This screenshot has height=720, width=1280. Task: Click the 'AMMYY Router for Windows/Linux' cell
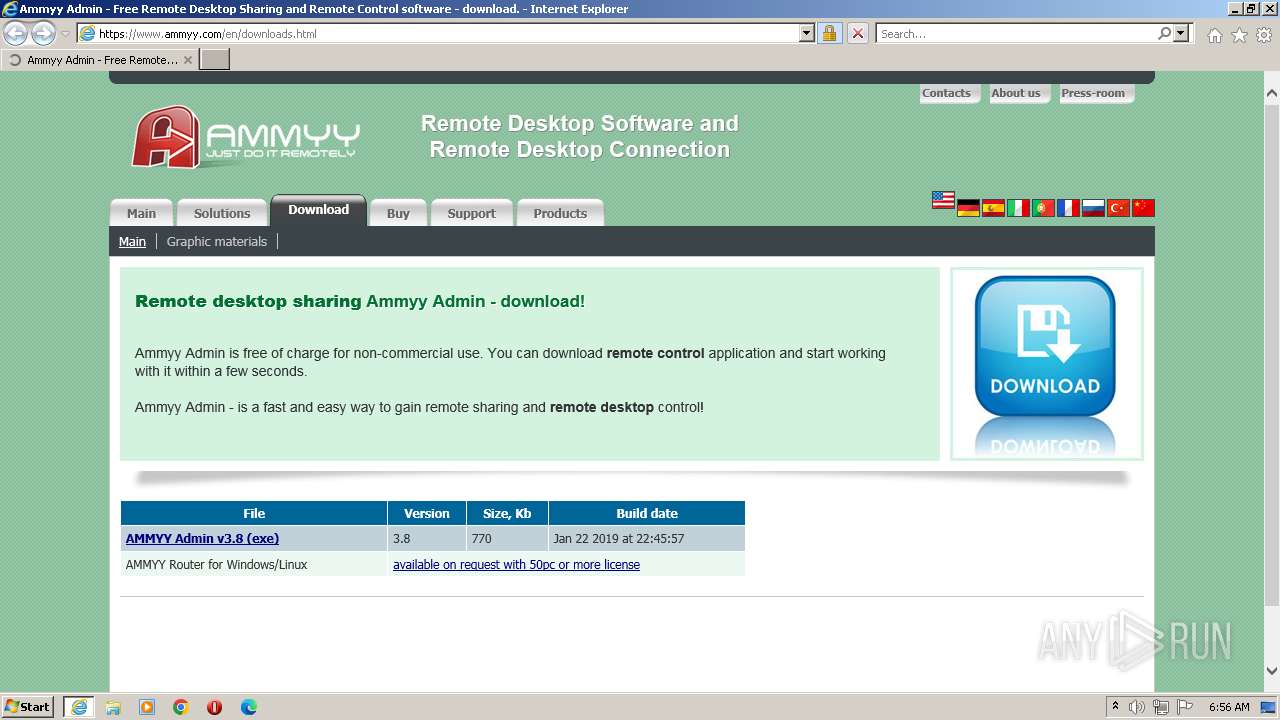coord(254,564)
